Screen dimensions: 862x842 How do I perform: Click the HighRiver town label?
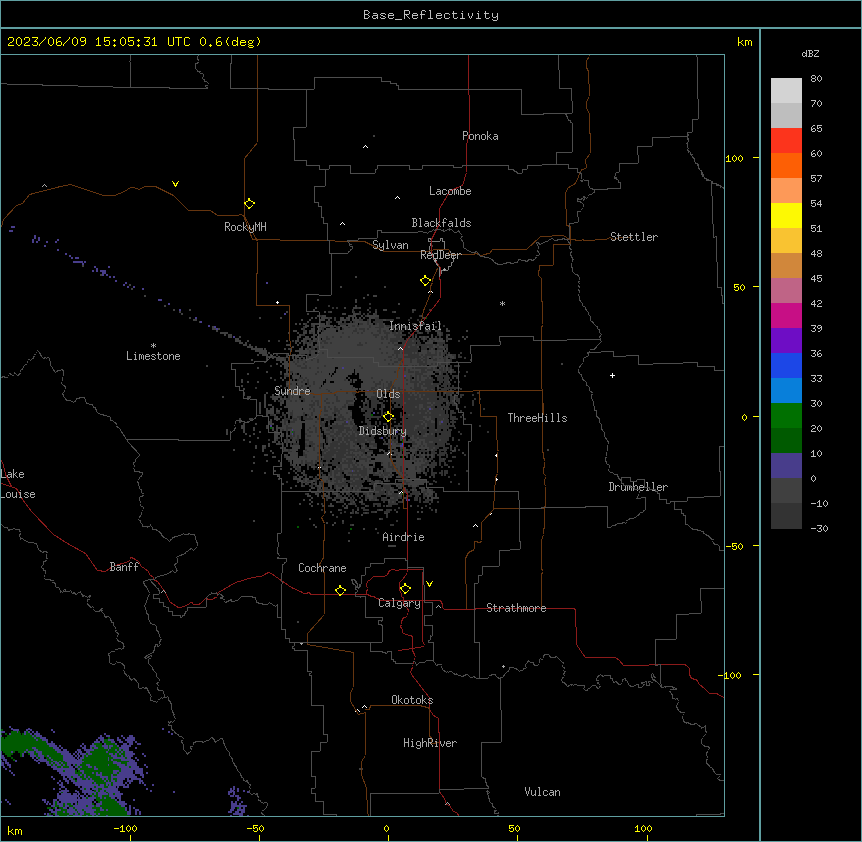tap(430, 743)
